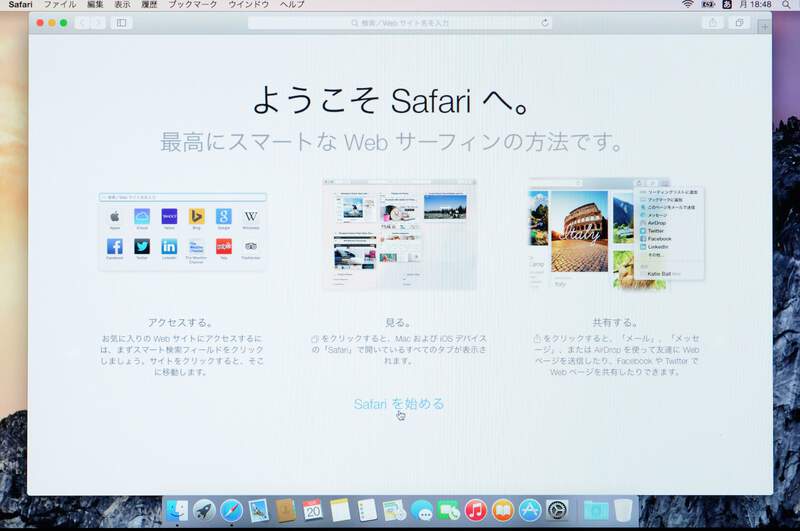This screenshot has width=800, height=531.
Task: Open App Store icon in Dock
Action: click(530, 510)
